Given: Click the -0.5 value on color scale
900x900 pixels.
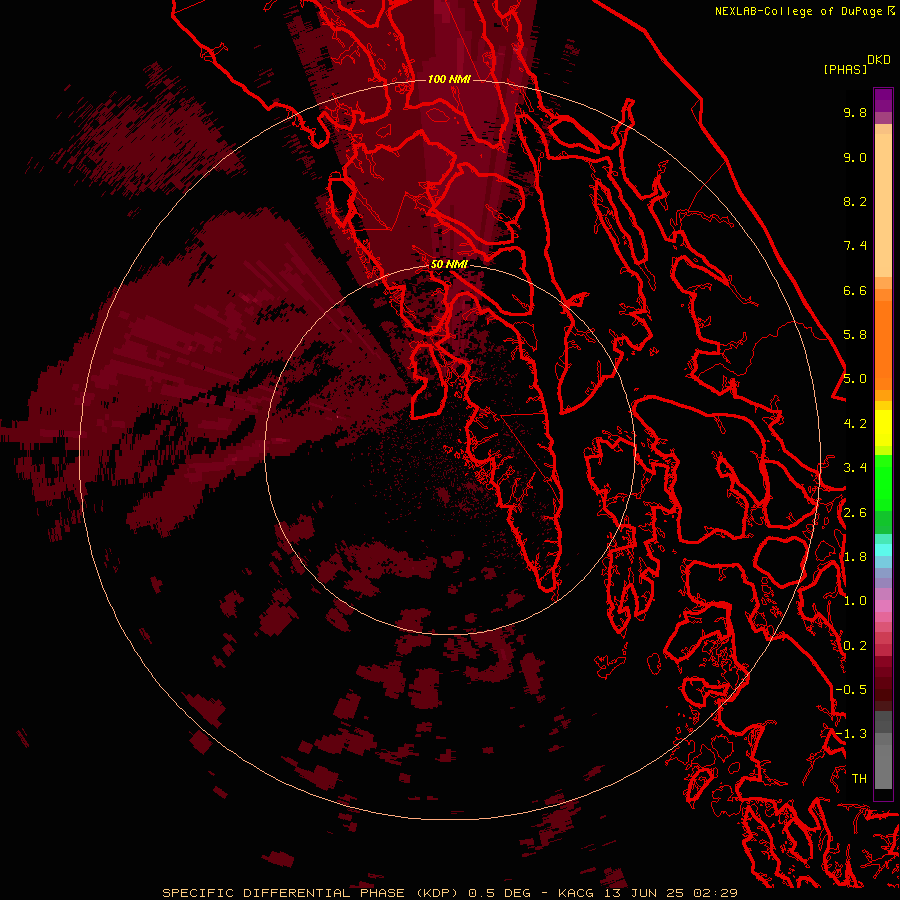Looking at the screenshot, I should pos(851,690).
